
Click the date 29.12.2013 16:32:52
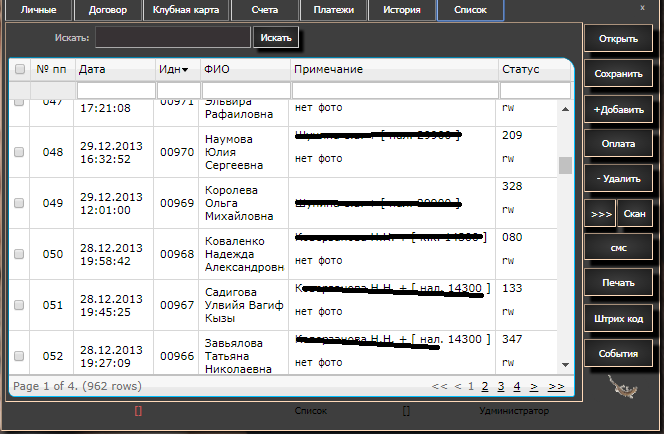click(x=111, y=152)
